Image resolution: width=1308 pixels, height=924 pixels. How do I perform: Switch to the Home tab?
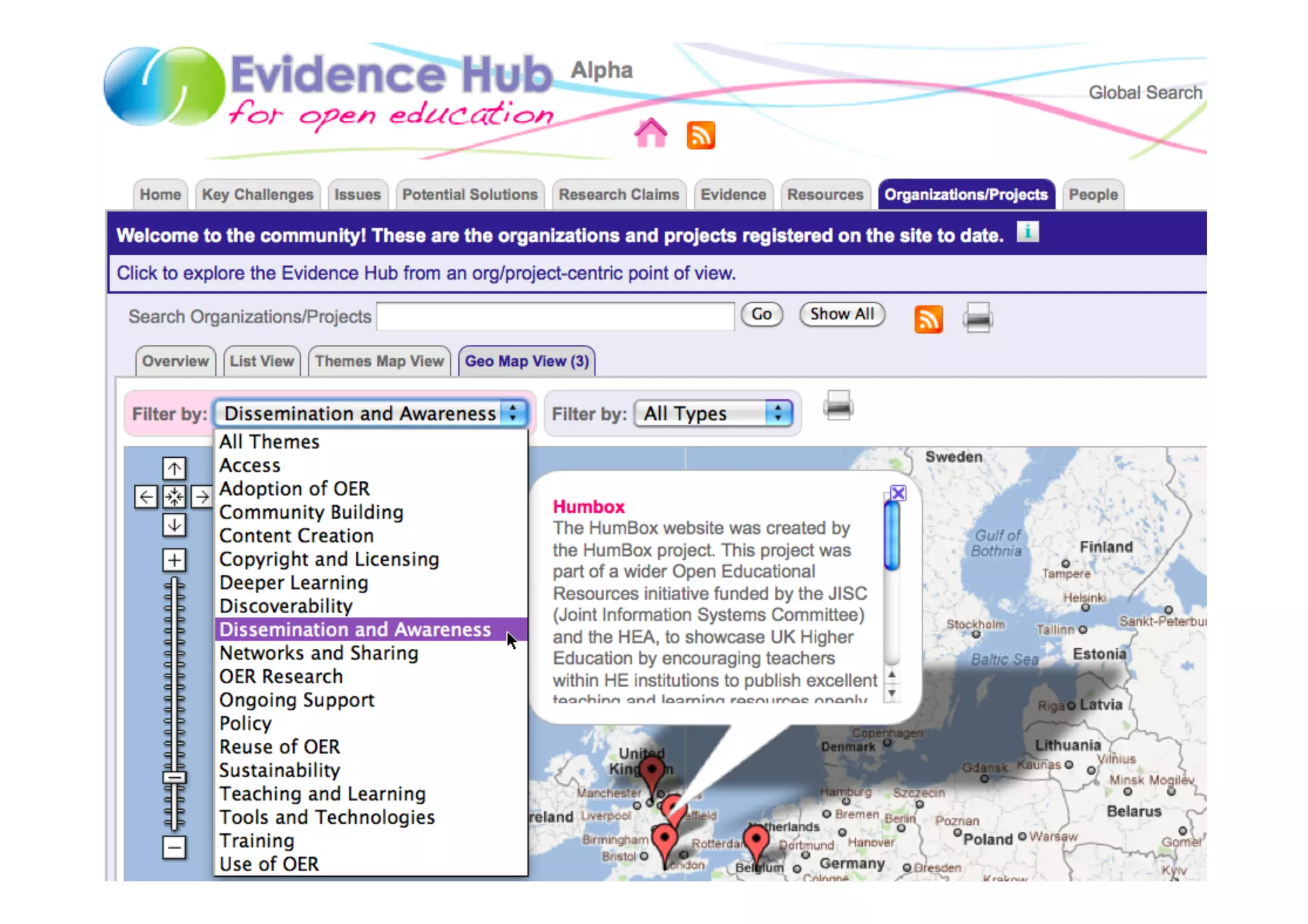pos(160,195)
